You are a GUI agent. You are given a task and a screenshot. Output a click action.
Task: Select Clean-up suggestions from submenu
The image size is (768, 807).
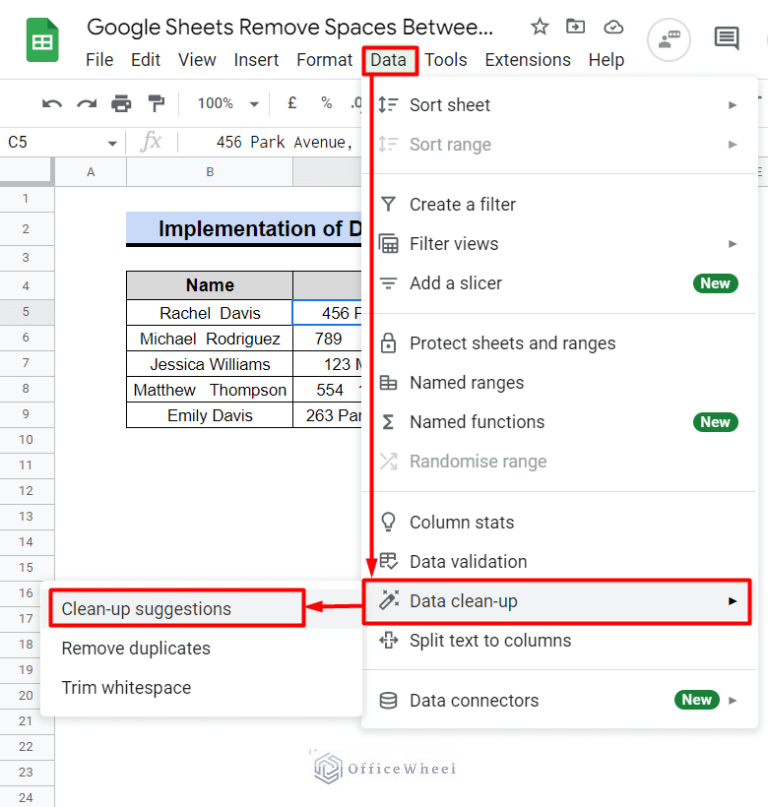click(x=146, y=609)
